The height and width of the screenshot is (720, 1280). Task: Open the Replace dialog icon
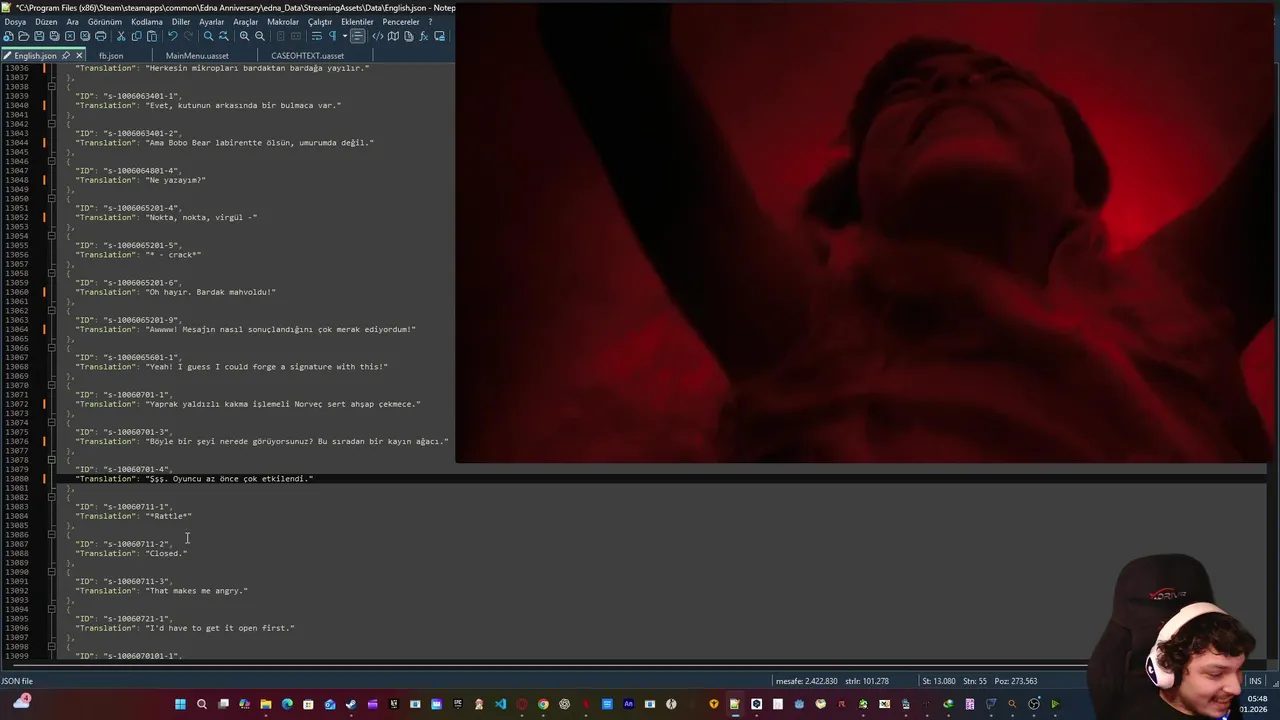[x=223, y=36]
